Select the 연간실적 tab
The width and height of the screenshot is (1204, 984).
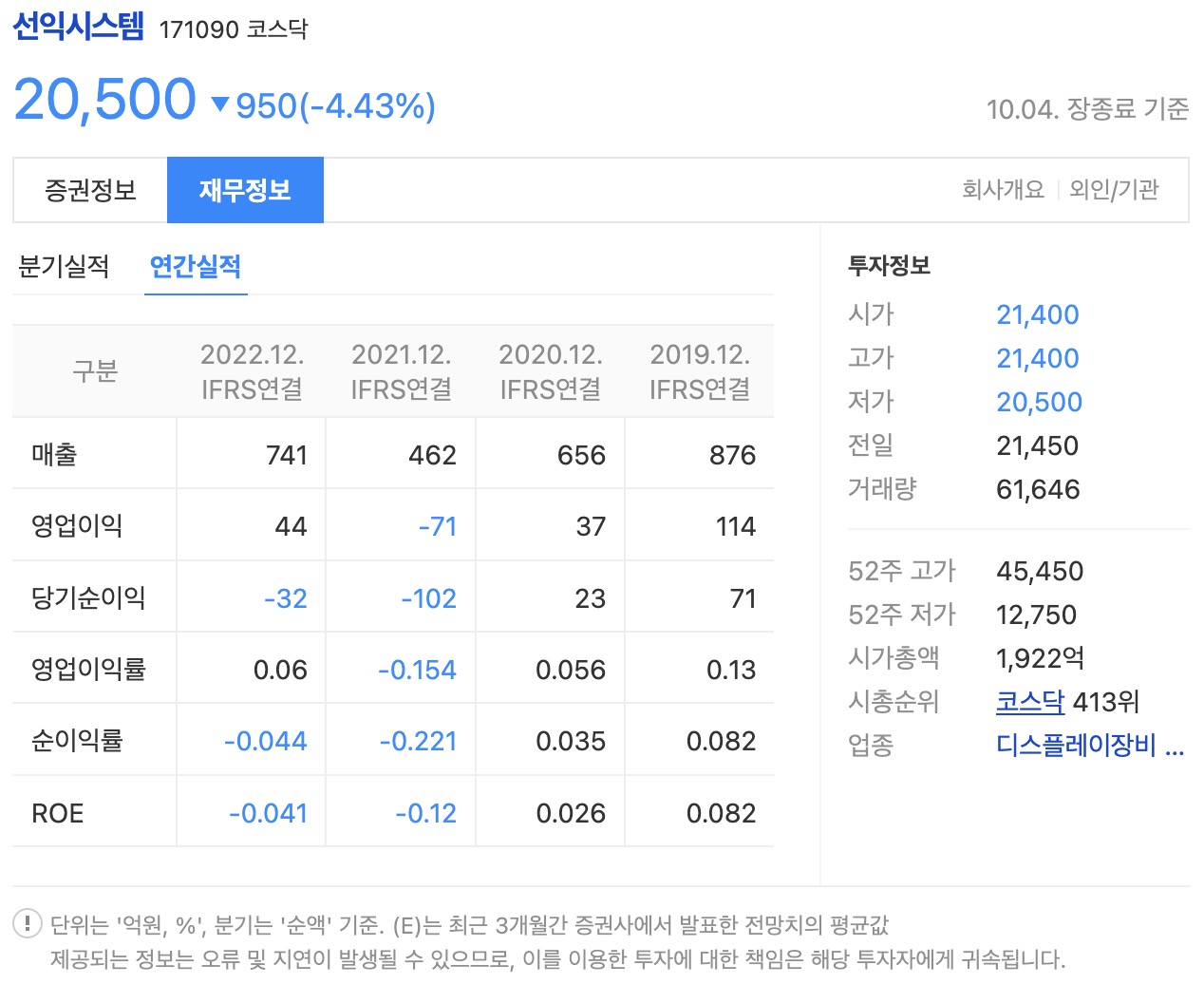point(196,267)
